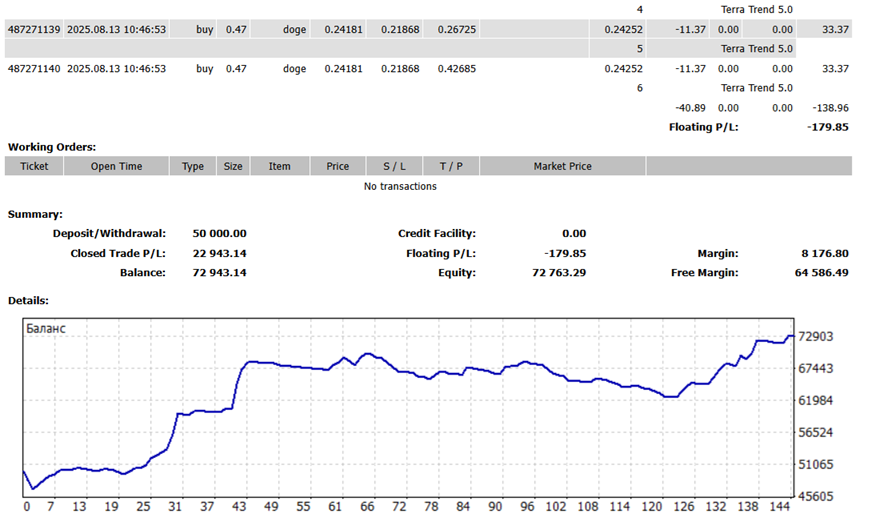Click 'Terra Trend 5.0' comment numbered 5

[757, 49]
